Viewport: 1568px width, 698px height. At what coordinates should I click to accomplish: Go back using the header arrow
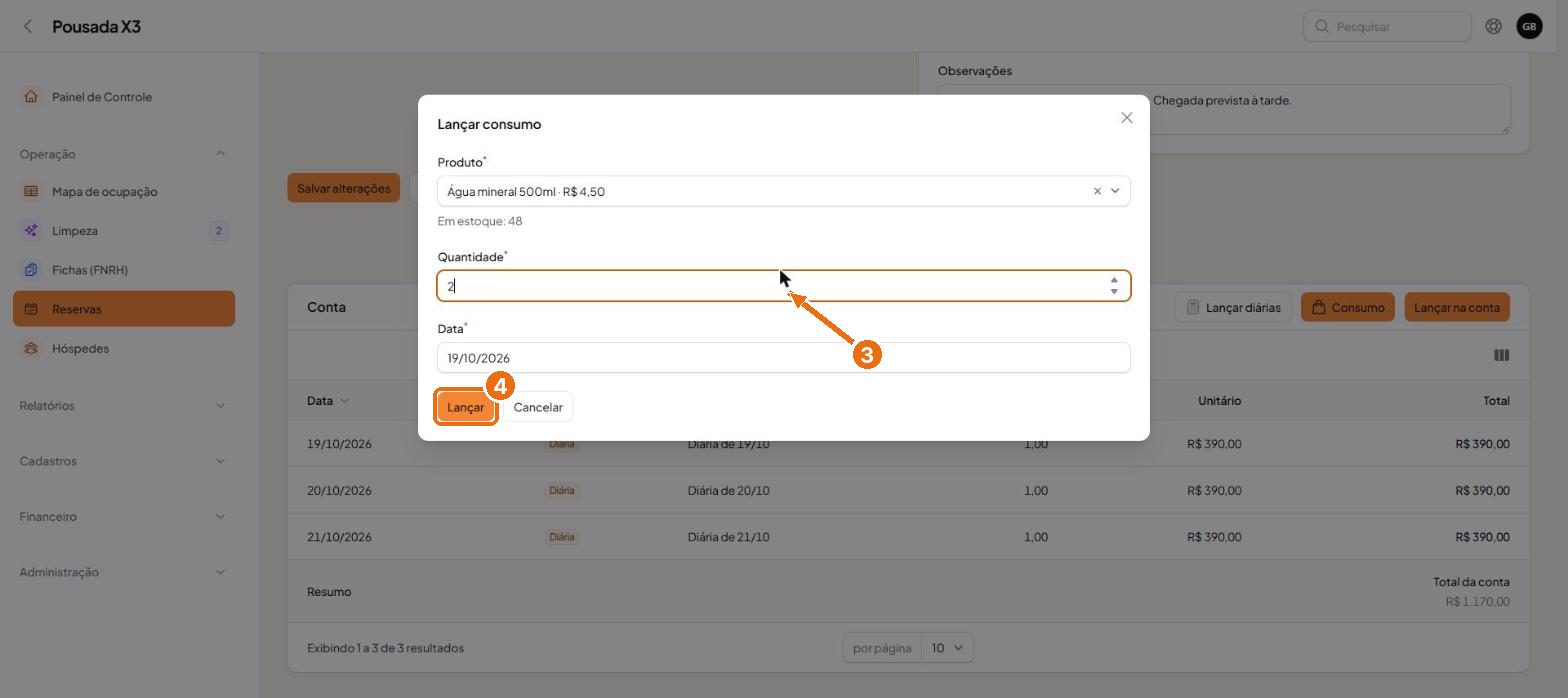tap(28, 26)
